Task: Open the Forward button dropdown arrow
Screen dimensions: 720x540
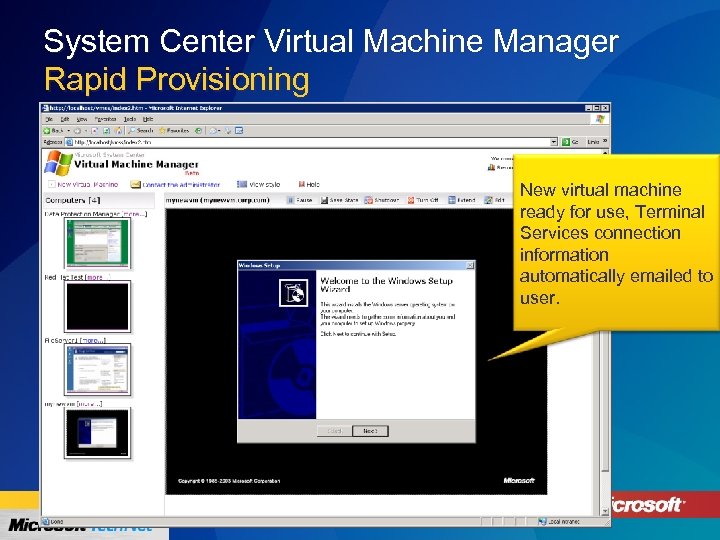Action: 86,131
